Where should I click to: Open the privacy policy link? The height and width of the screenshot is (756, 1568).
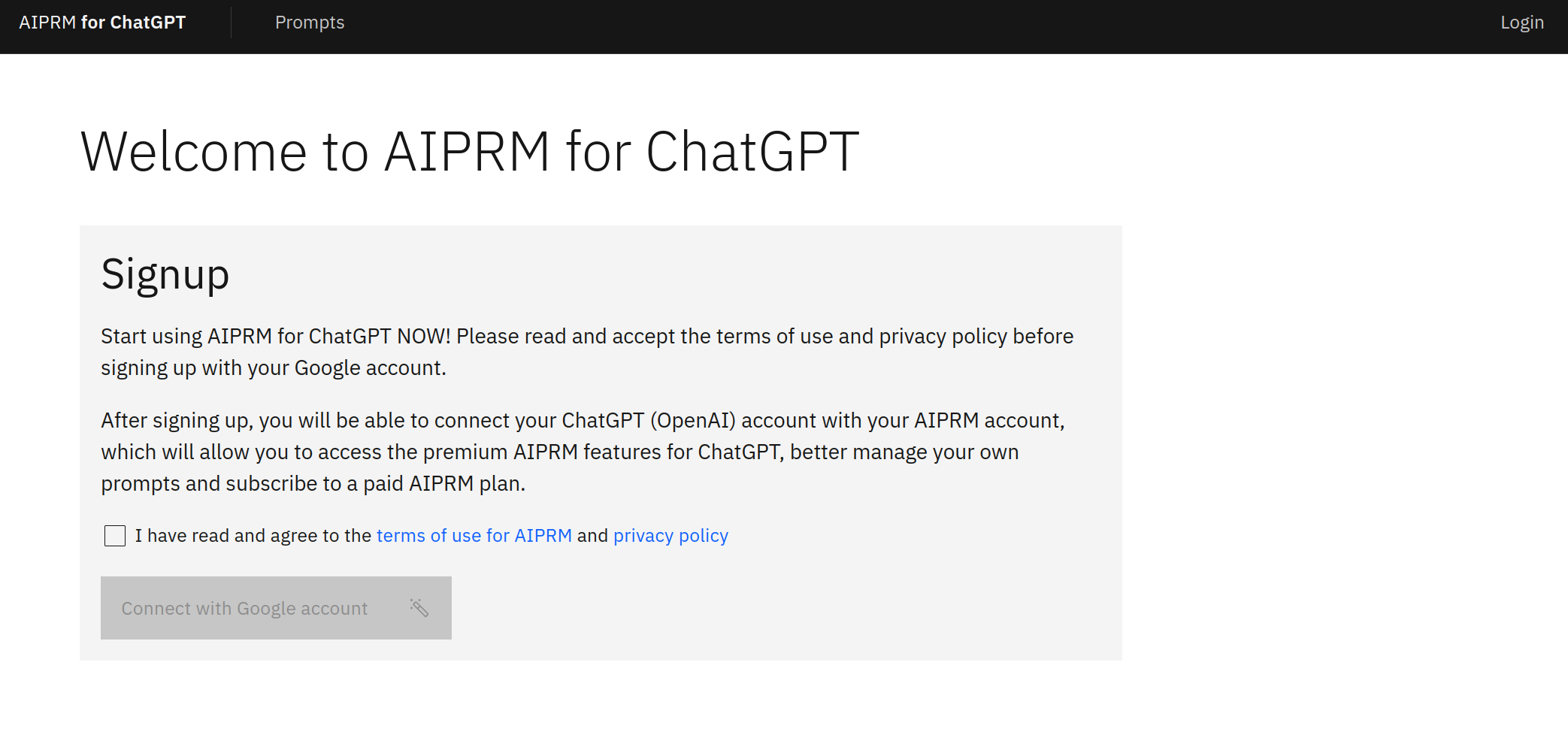[670, 536]
